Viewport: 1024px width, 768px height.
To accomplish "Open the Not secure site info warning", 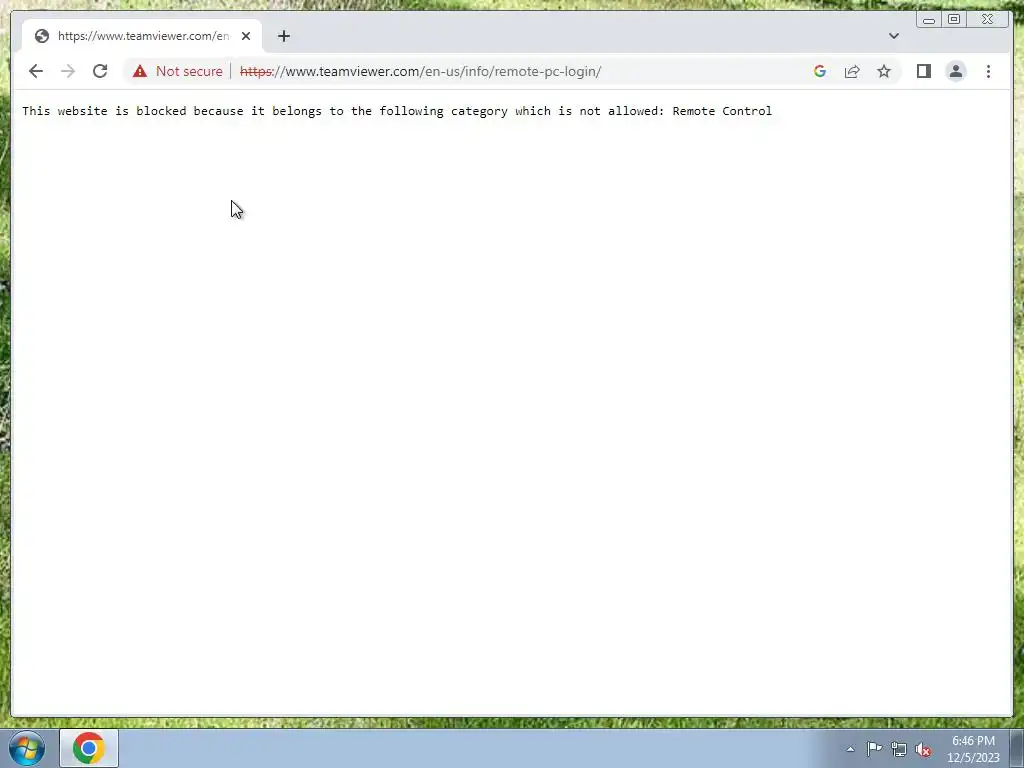I will (x=177, y=71).
